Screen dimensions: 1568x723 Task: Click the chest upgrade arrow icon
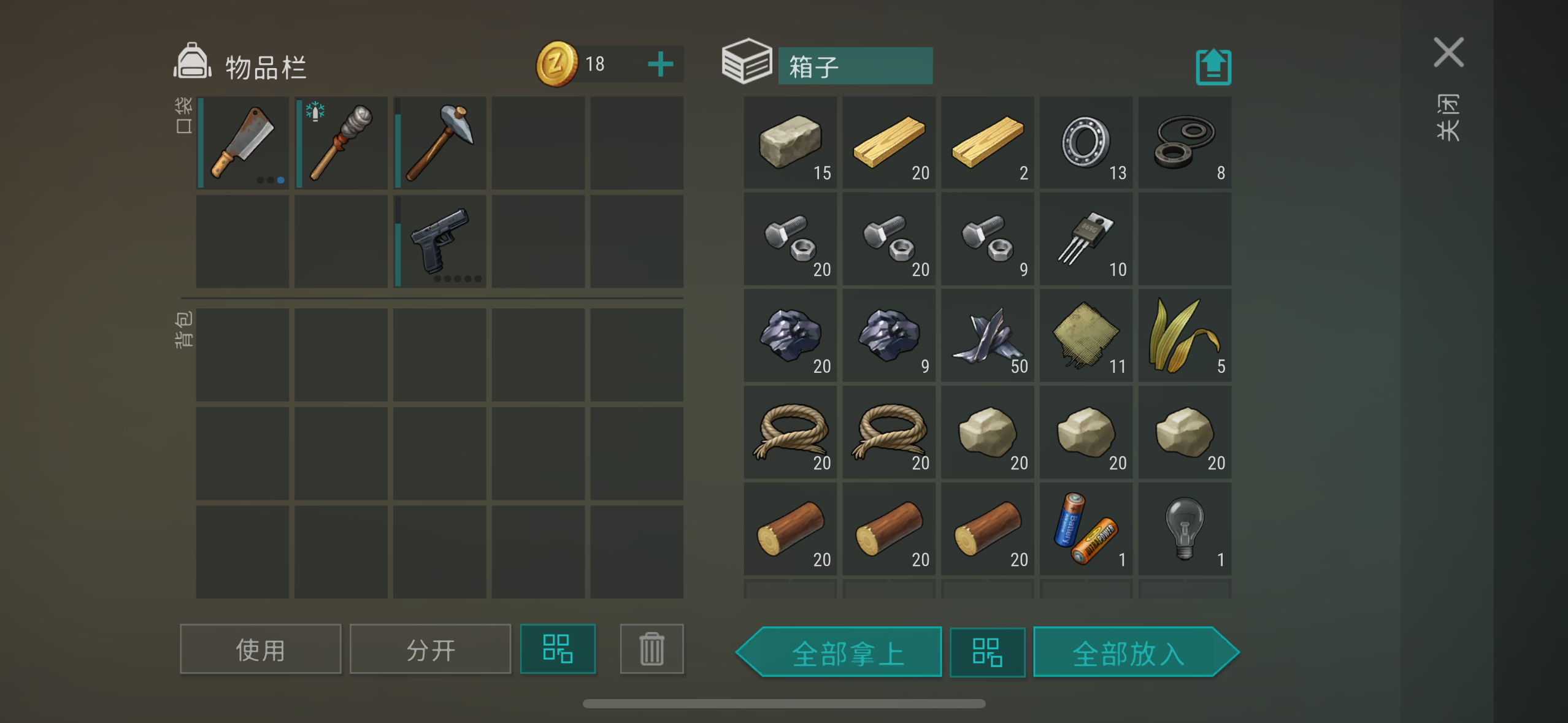coord(1213,66)
